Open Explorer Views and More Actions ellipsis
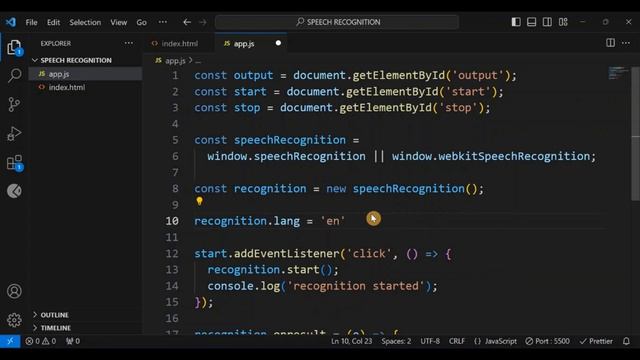The width and height of the screenshot is (640, 360). click(x=129, y=43)
